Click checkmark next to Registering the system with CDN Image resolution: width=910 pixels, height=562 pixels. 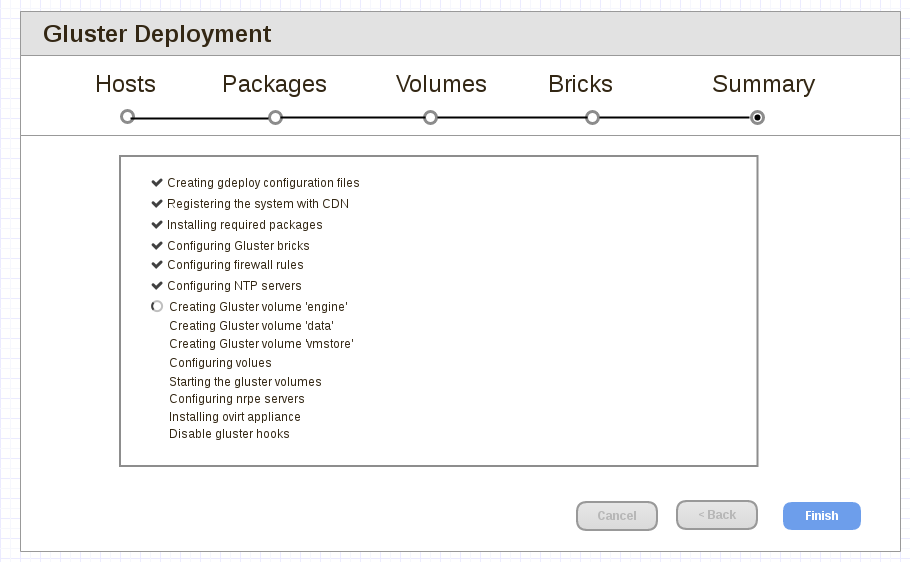[x=157, y=204]
